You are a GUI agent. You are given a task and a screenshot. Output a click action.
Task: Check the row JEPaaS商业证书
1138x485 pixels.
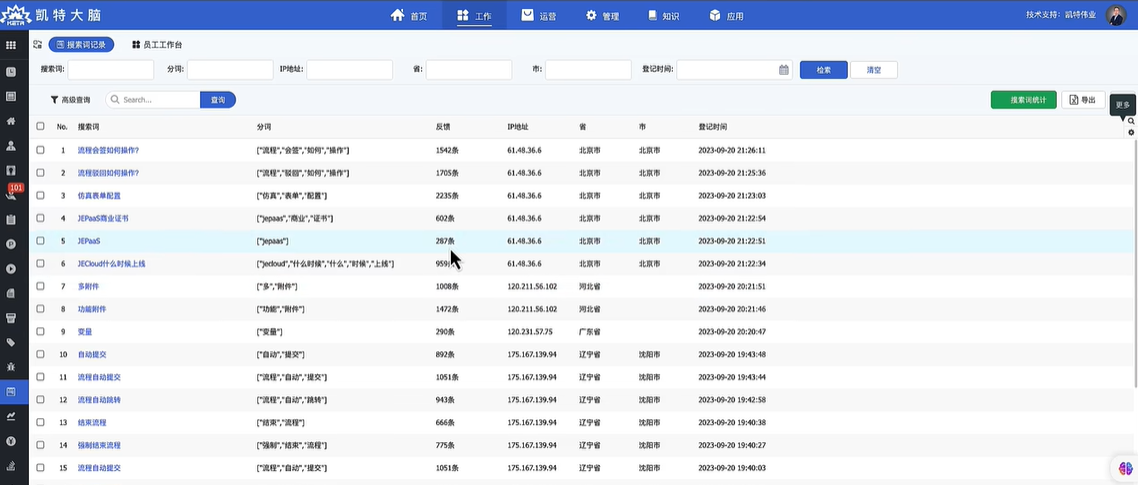[41, 218]
